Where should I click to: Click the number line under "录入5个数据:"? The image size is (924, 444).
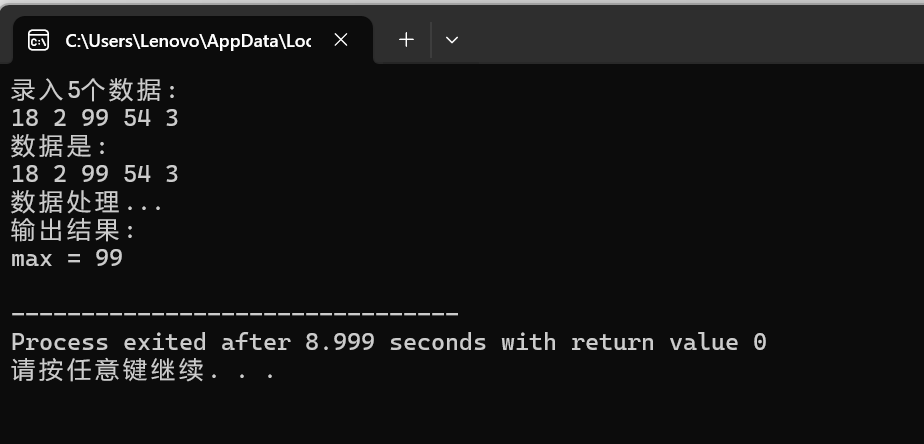coord(94,119)
